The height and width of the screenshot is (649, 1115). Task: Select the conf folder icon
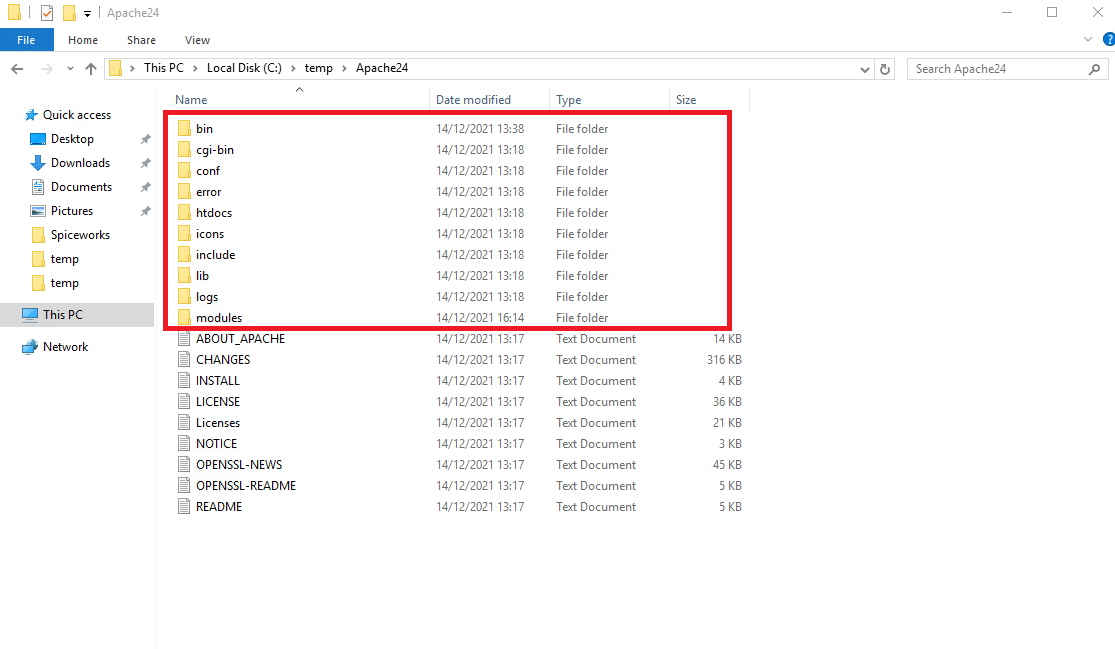[x=184, y=171]
